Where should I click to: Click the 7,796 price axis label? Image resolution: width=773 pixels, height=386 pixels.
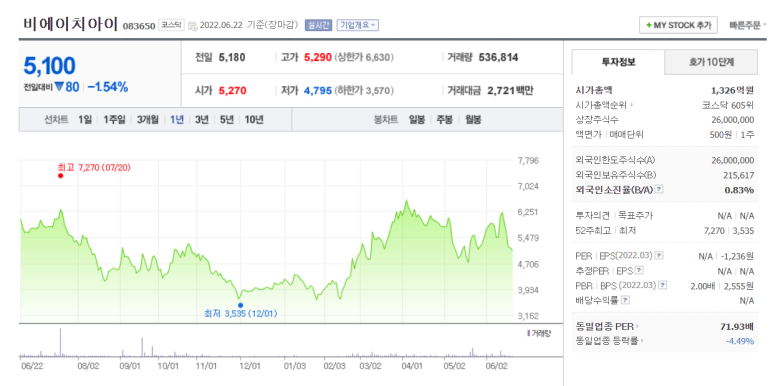pos(528,160)
